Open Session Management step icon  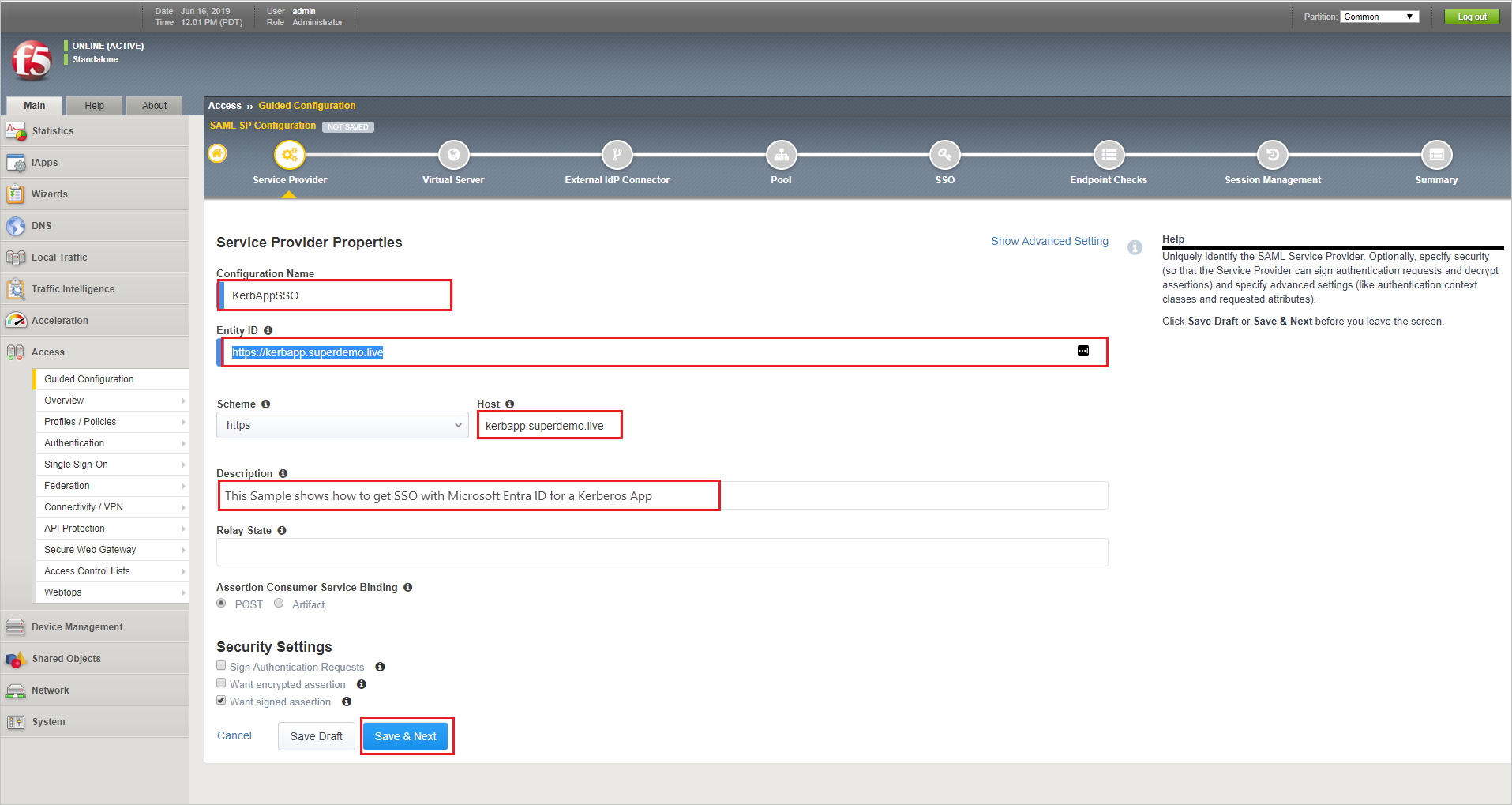1273,155
